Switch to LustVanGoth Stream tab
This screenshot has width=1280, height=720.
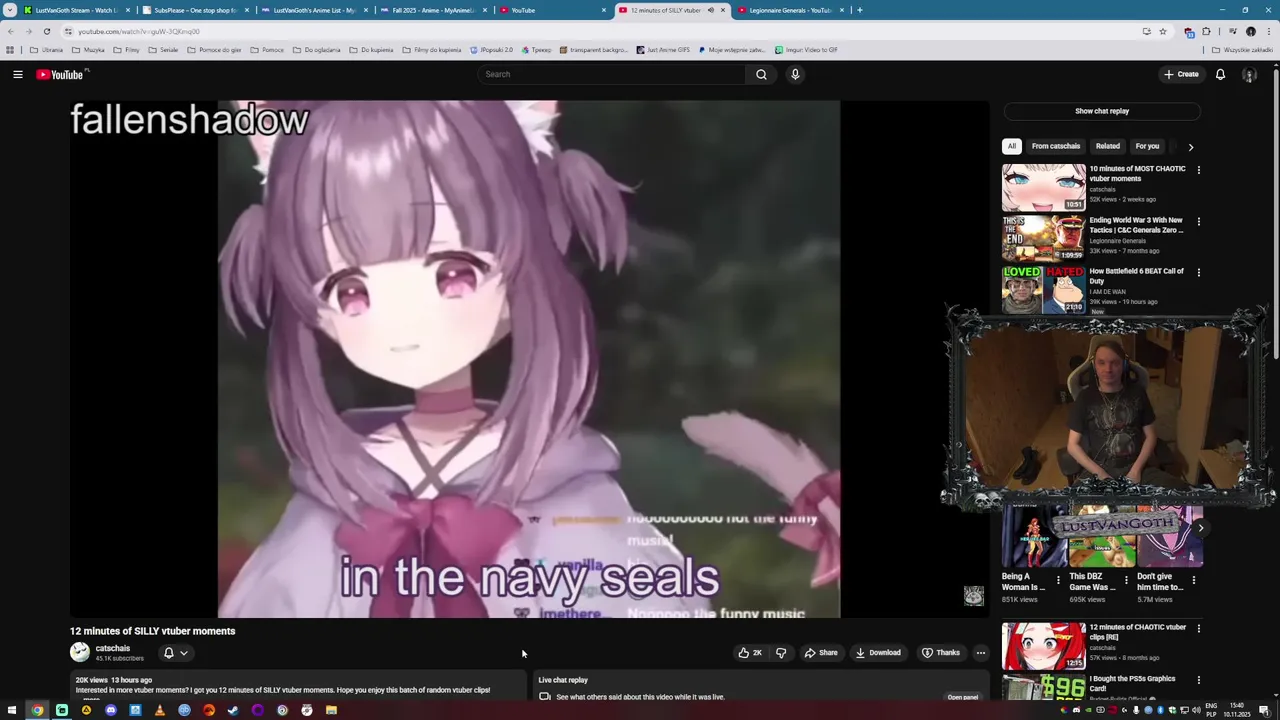pos(75,10)
